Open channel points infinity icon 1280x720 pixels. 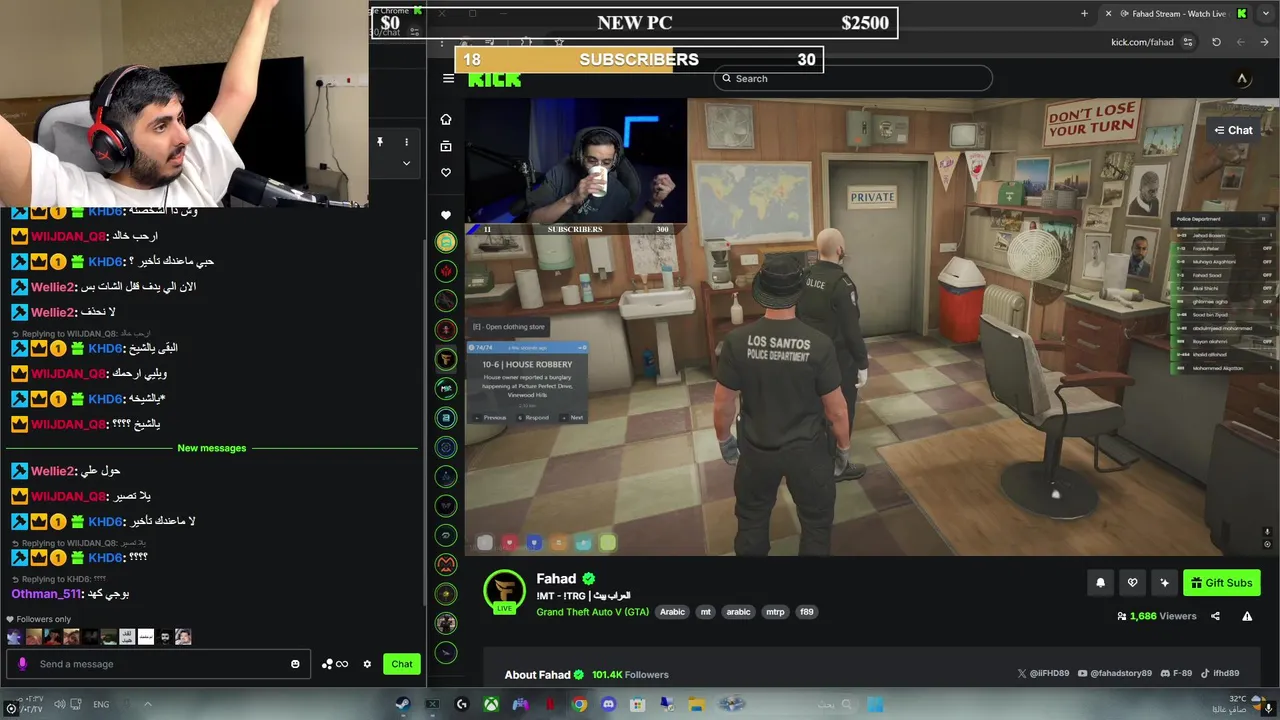(335, 664)
